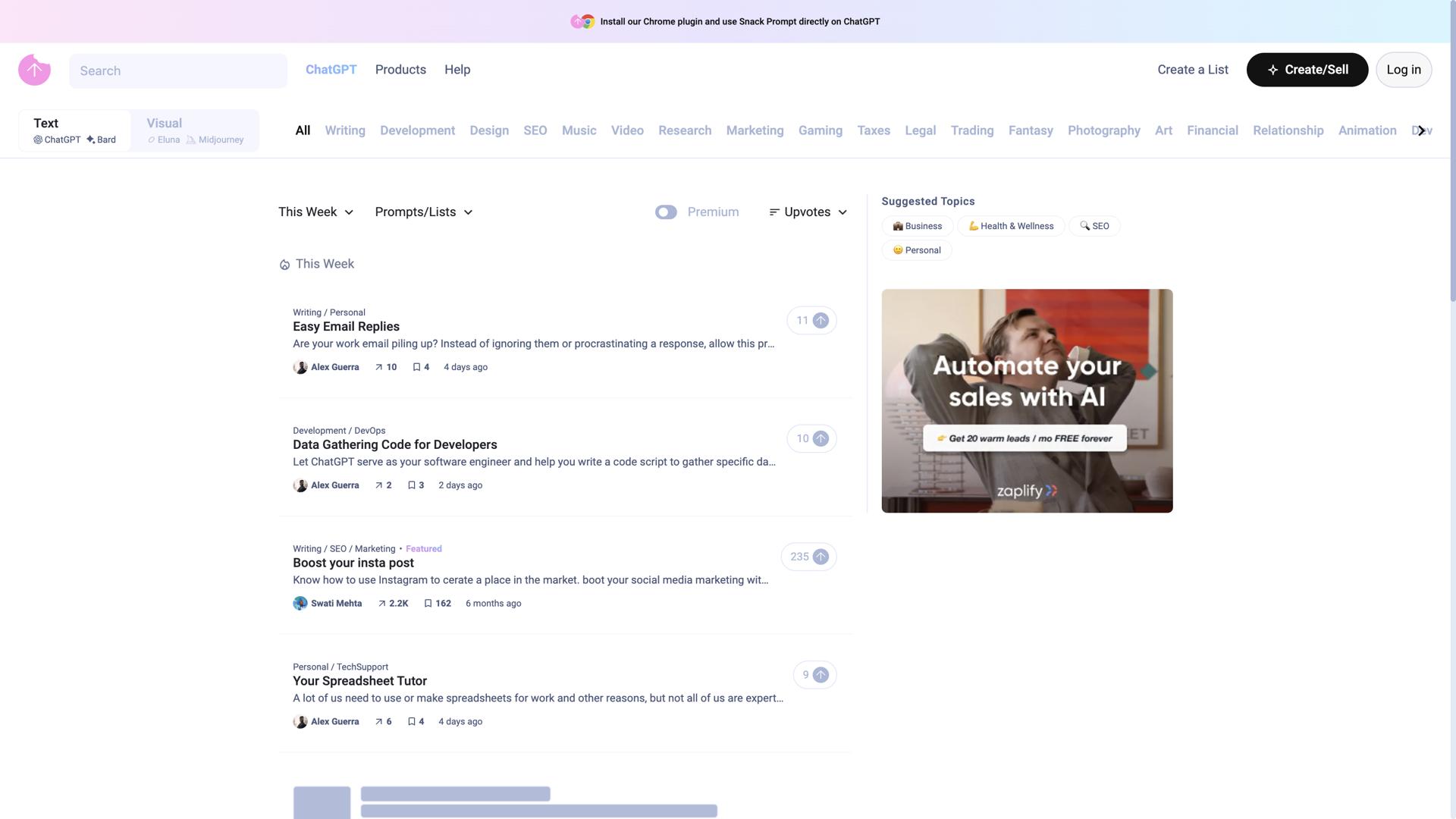This screenshot has width=1456, height=819.
Task: Enable the Premium toggle switch
Action: click(666, 212)
